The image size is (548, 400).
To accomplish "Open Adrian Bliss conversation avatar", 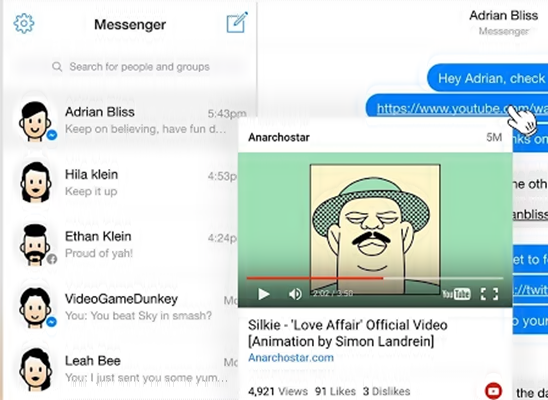I will point(35,121).
